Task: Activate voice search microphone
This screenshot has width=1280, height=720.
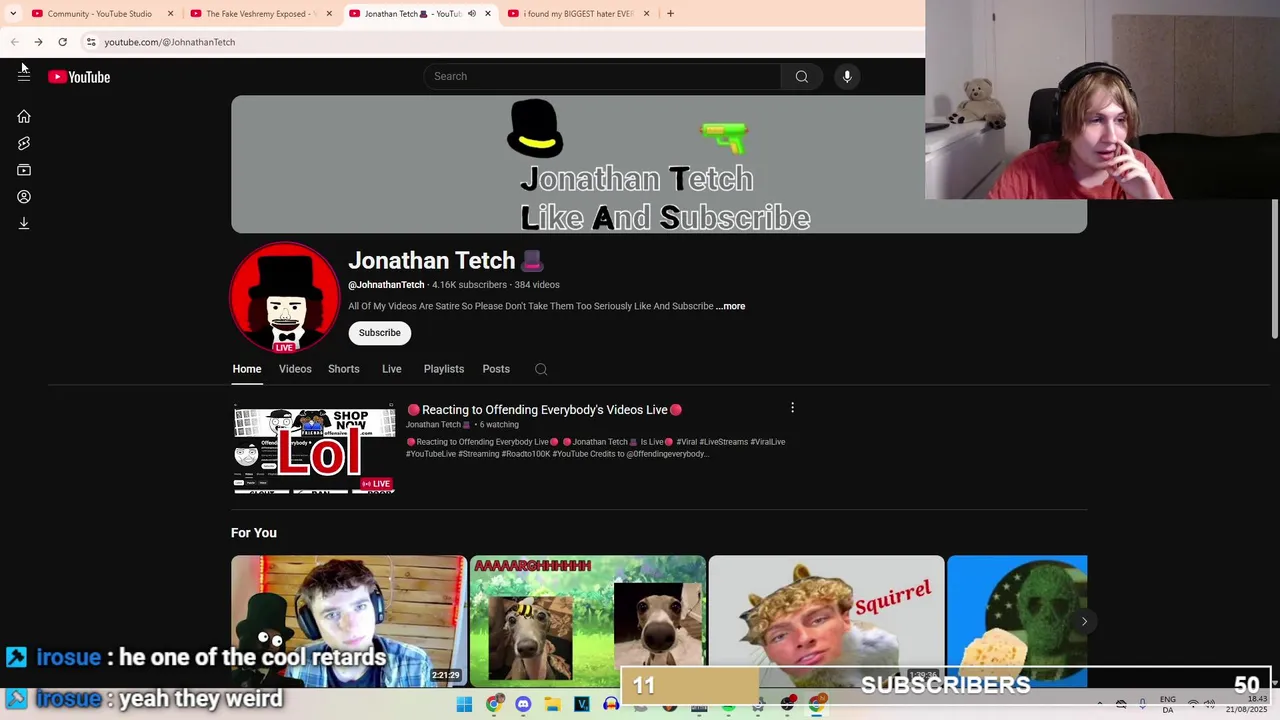Action: 847,76
